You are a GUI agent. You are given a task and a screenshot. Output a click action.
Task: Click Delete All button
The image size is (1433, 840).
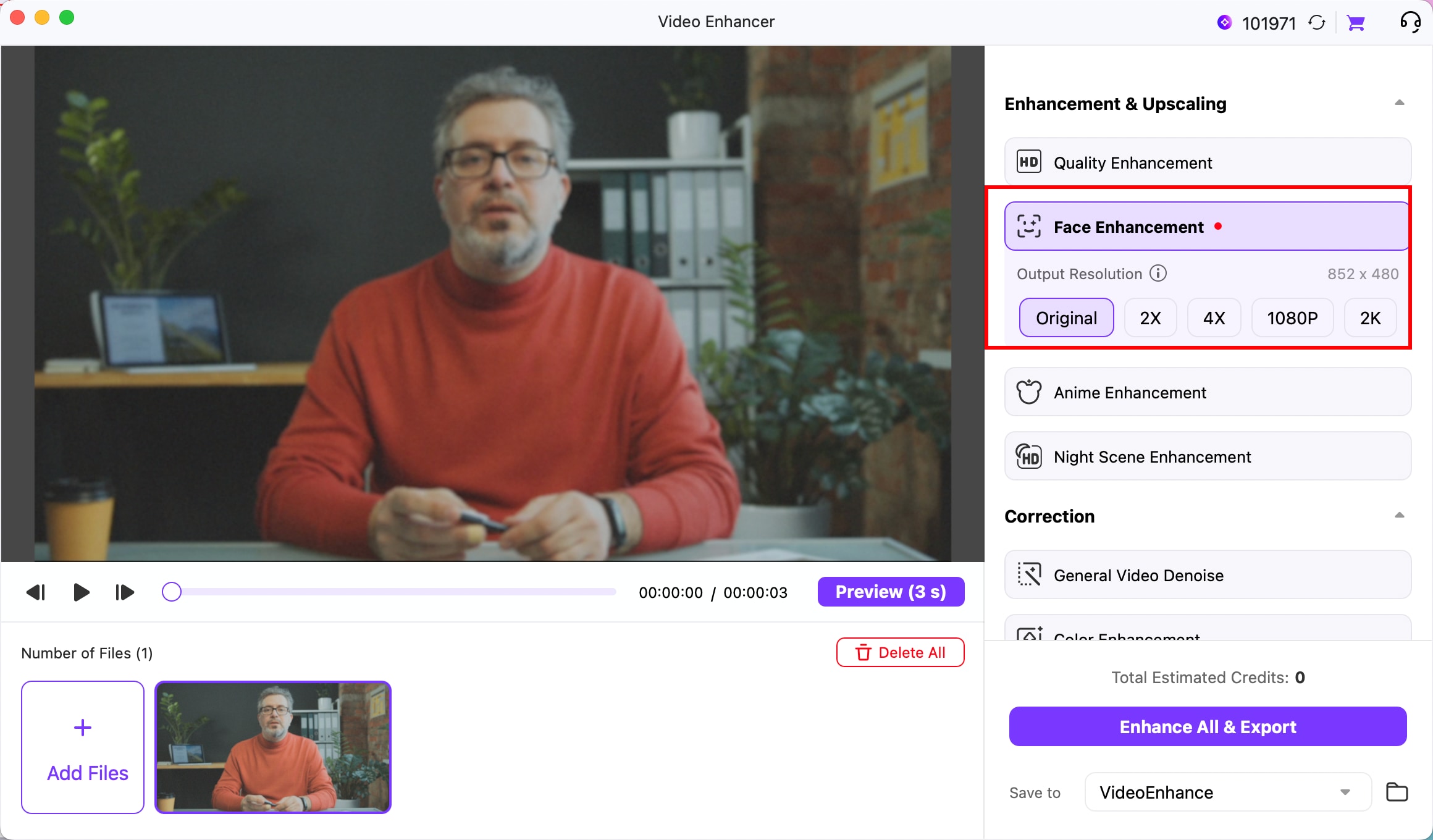pos(900,652)
